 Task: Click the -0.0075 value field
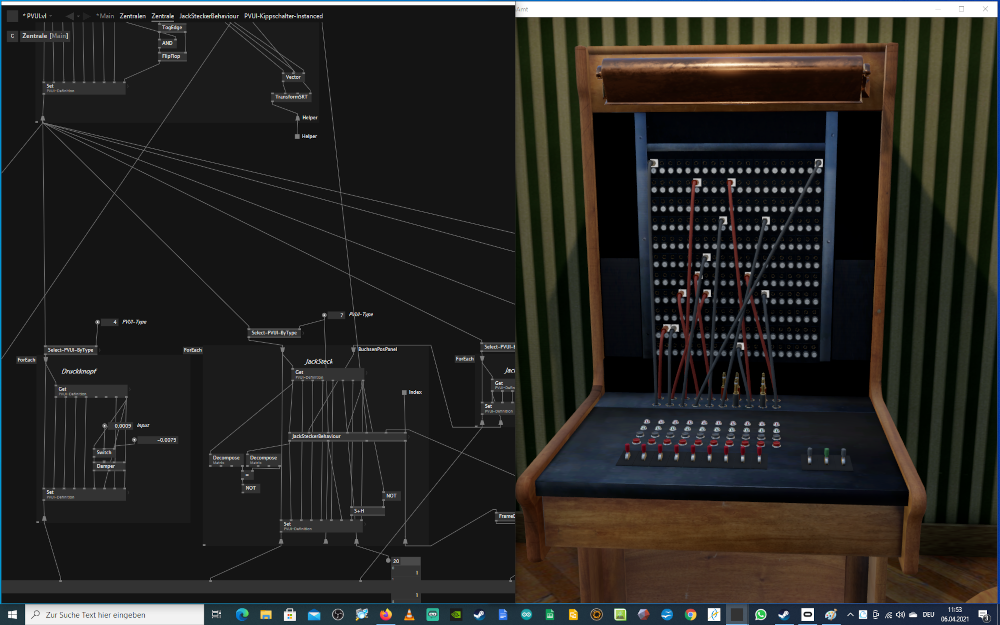tap(158, 440)
